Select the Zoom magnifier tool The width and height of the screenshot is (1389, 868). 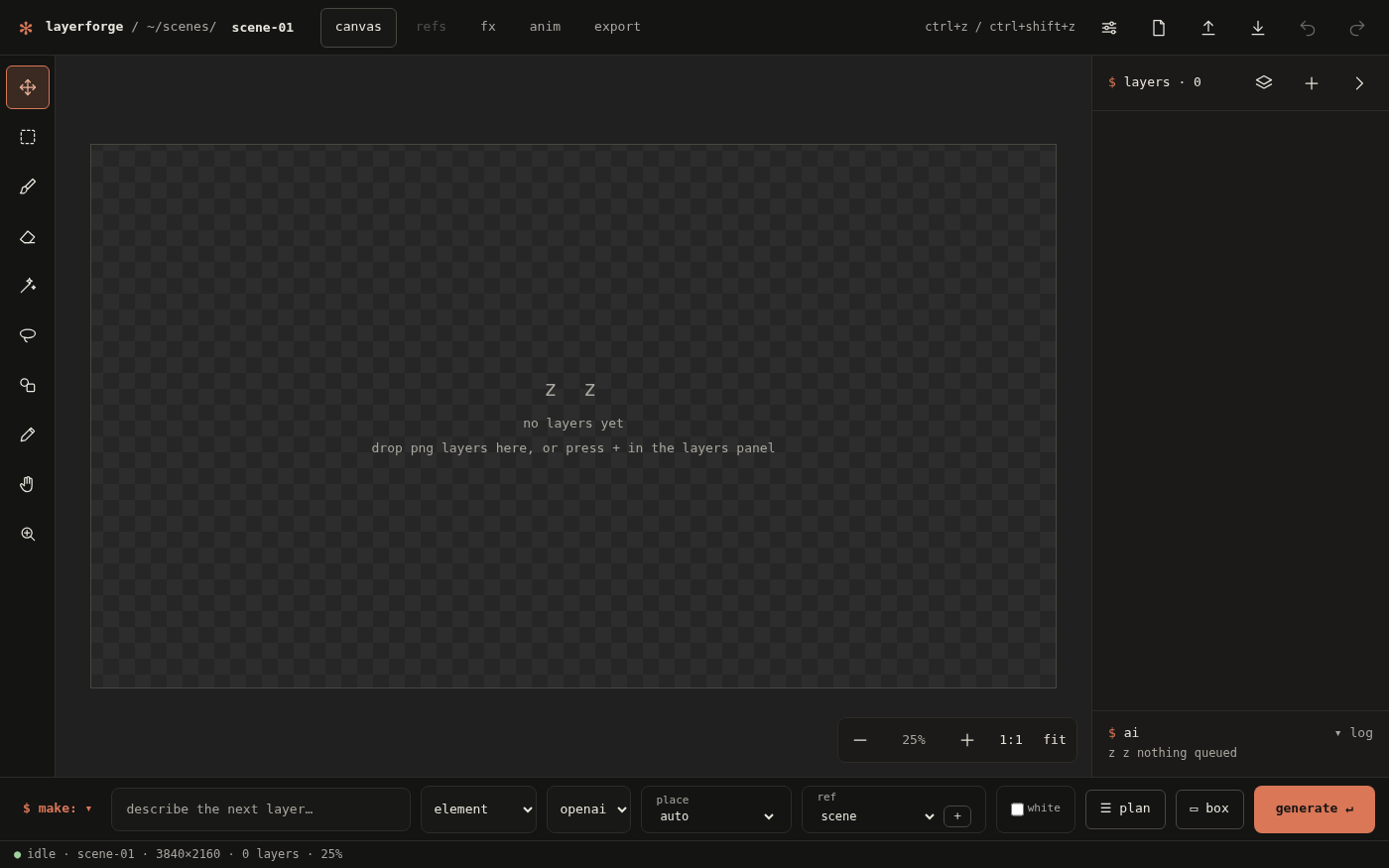tap(28, 534)
